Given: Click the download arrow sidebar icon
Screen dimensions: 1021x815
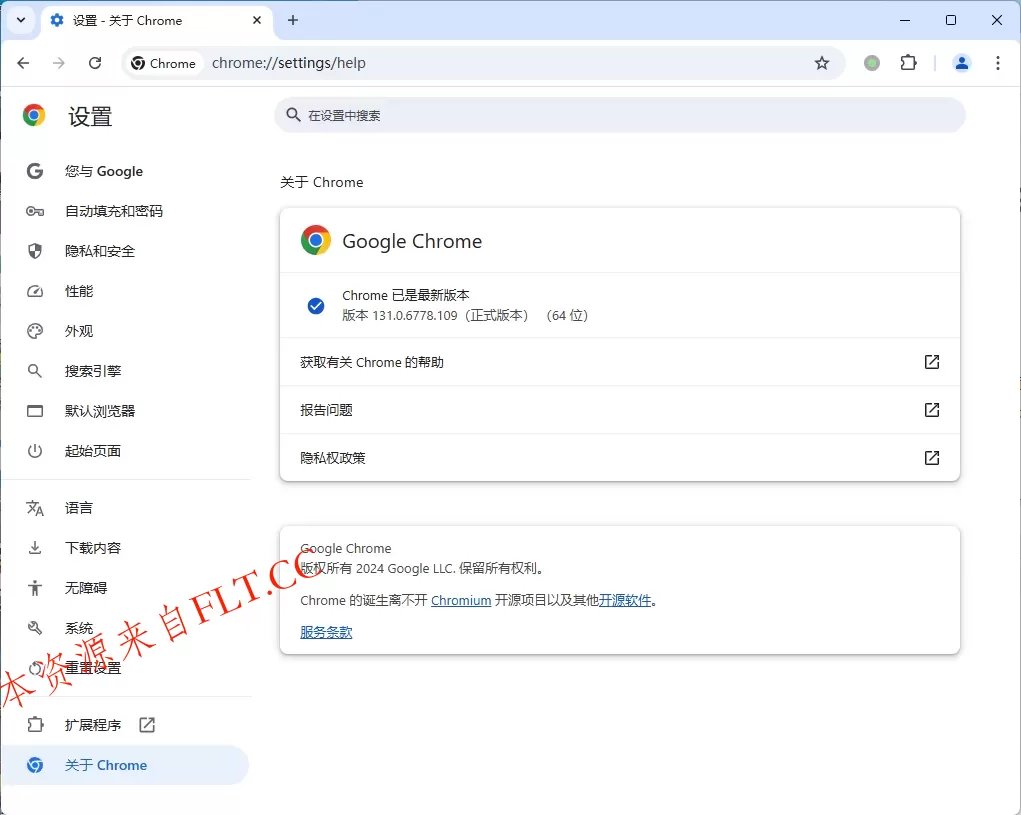Looking at the screenshot, I should pyautogui.click(x=35, y=547).
